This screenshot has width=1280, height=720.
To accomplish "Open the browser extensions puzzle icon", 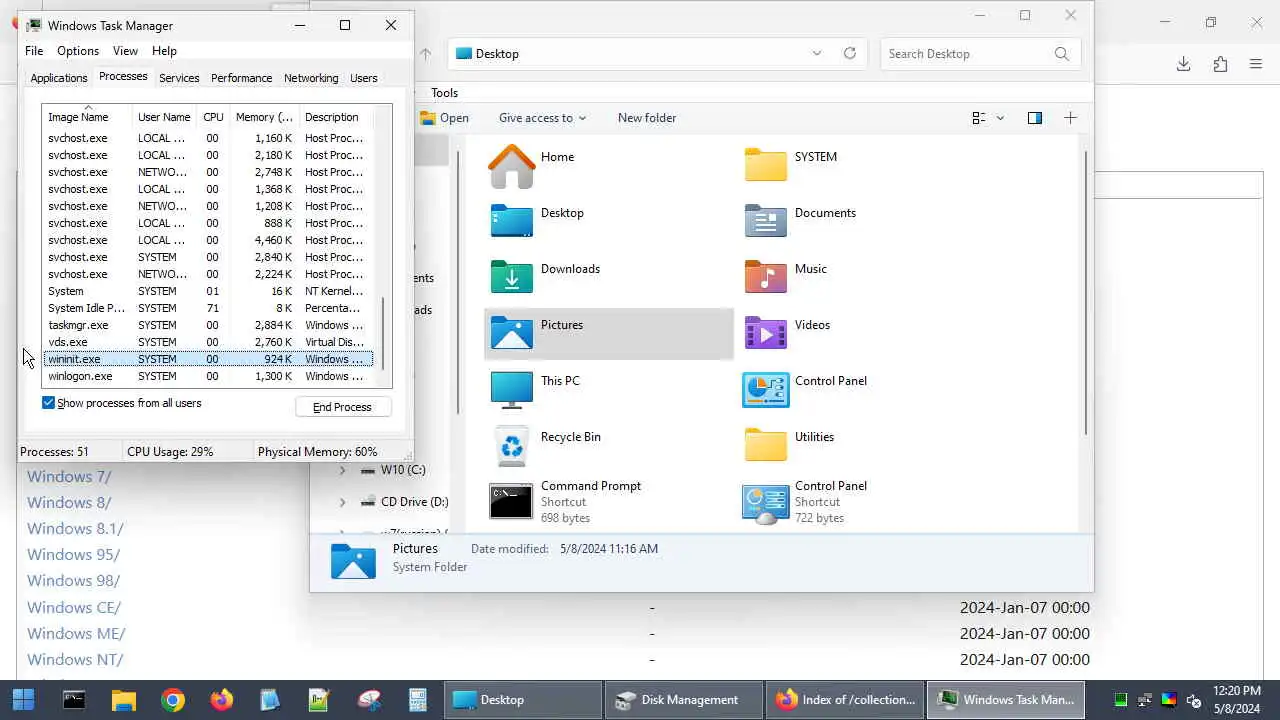I will (1220, 64).
